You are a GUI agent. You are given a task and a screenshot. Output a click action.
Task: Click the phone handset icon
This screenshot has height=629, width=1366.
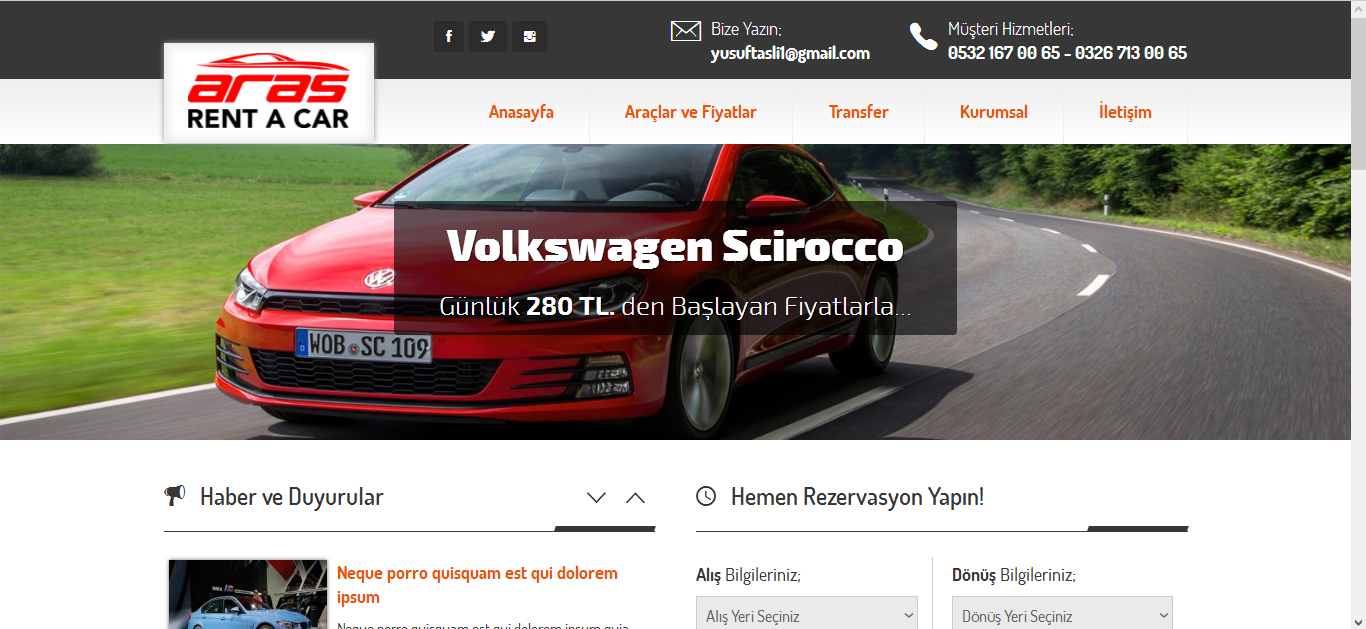(923, 37)
